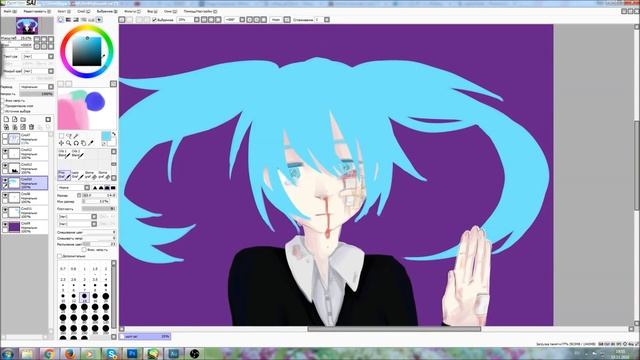This screenshot has width=640, height=360.
Task: Open the canvas rotation angle dropdown
Action: point(242,20)
